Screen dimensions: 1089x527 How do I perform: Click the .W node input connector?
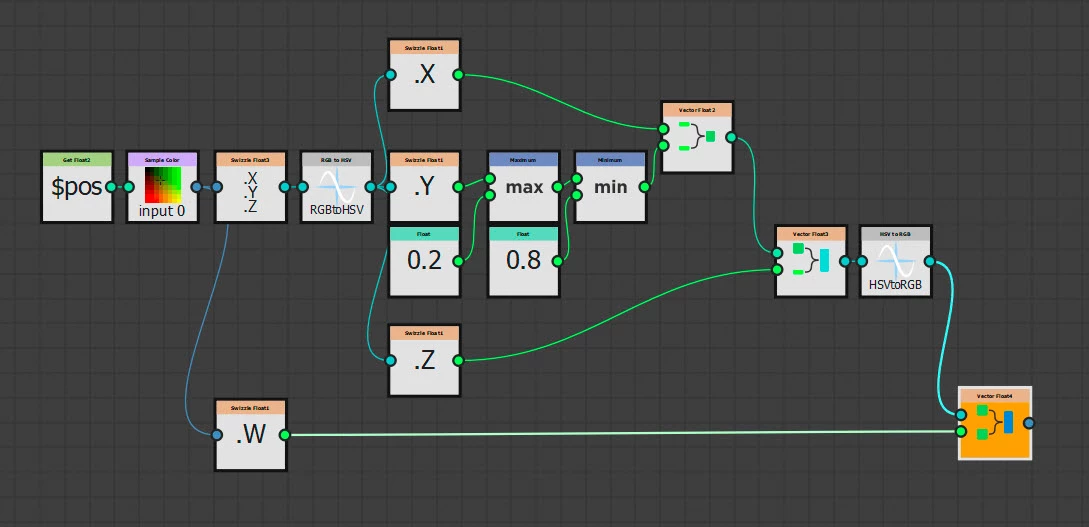click(217, 435)
